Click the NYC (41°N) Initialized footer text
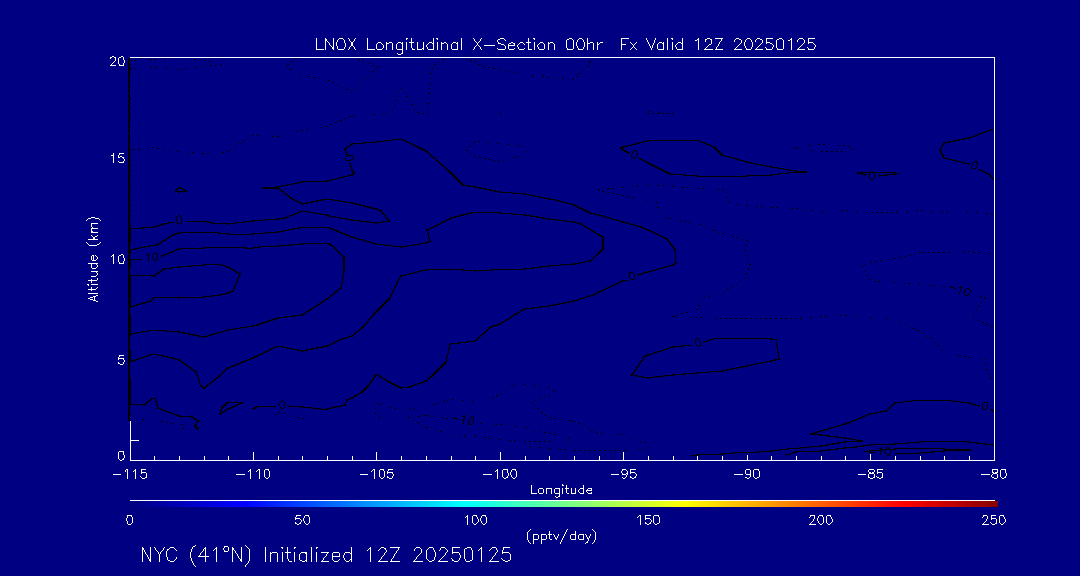This screenshot has width=1080, height=576. tap(326, 555)
